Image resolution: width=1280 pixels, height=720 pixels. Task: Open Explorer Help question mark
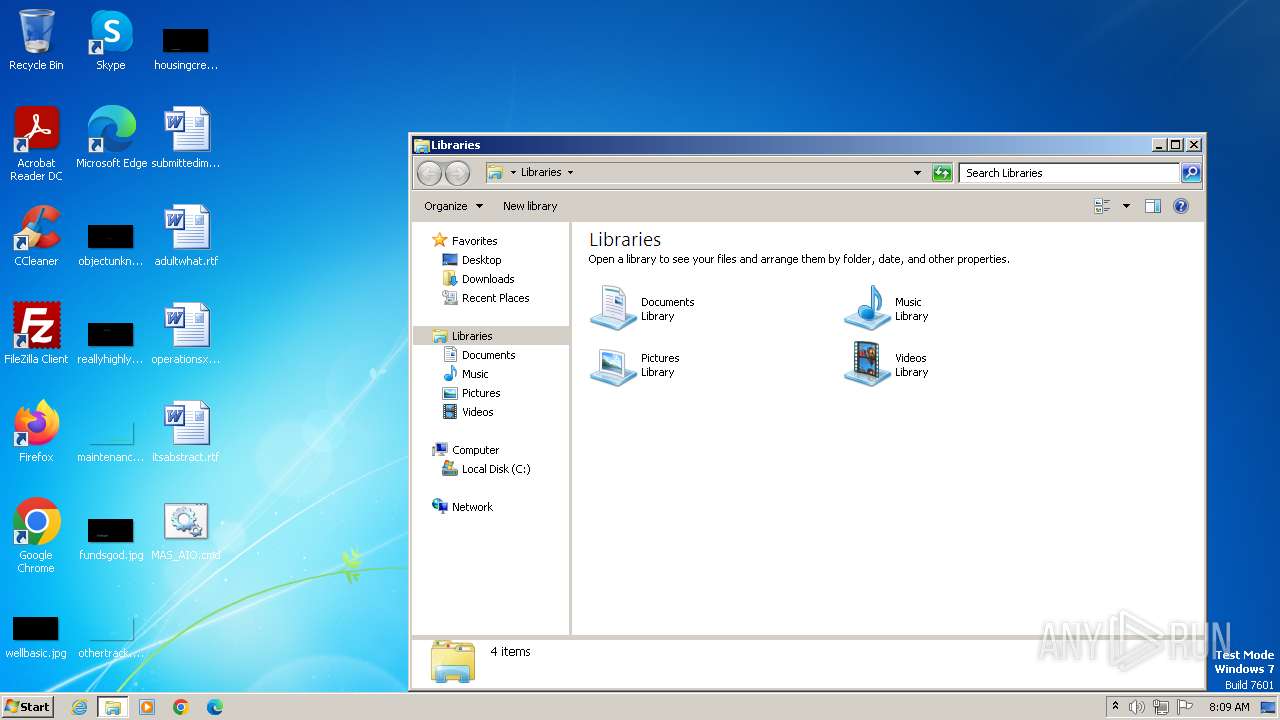(x=1181, y=206)
